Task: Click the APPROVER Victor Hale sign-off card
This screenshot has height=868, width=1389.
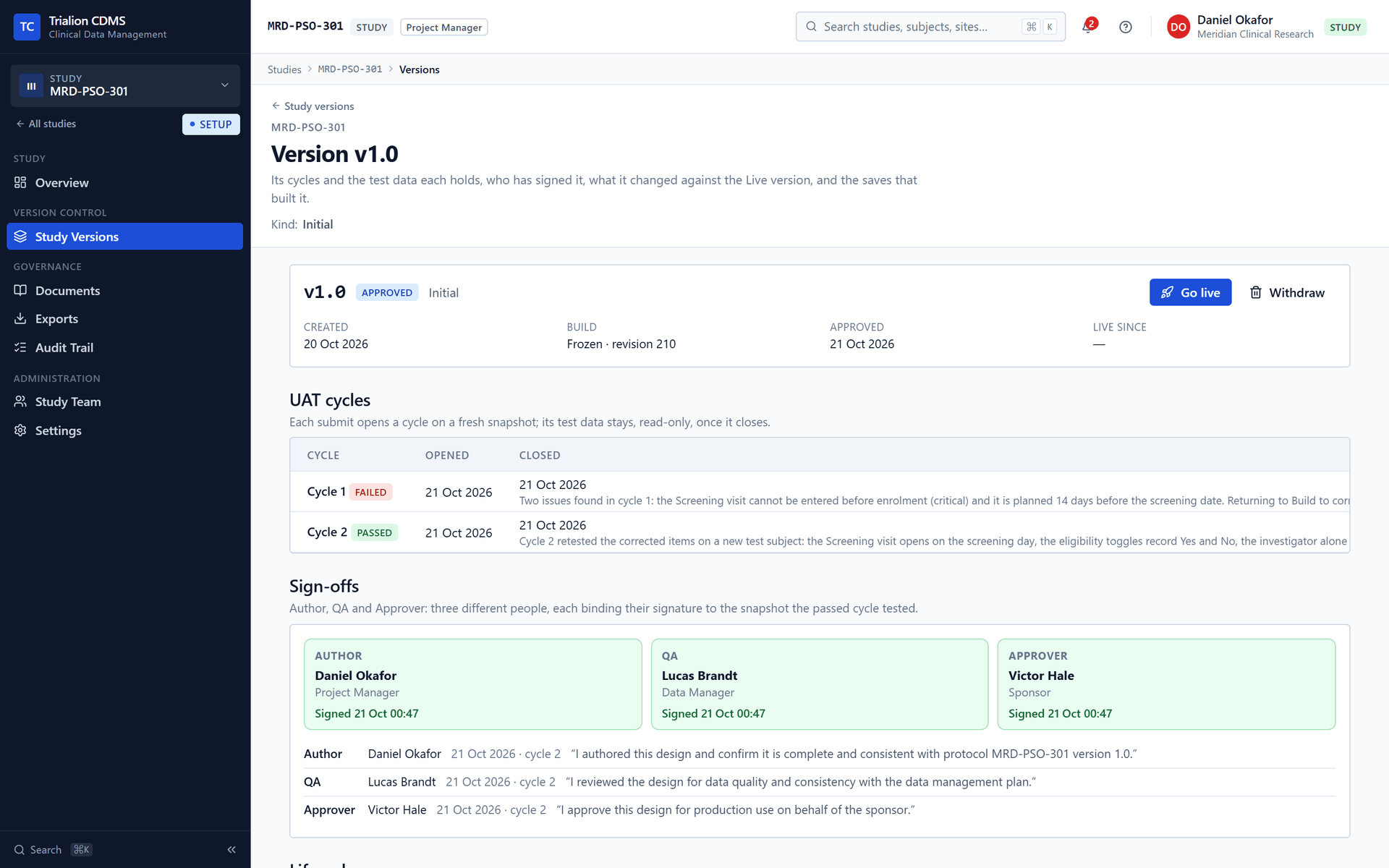Action: 1166,684
